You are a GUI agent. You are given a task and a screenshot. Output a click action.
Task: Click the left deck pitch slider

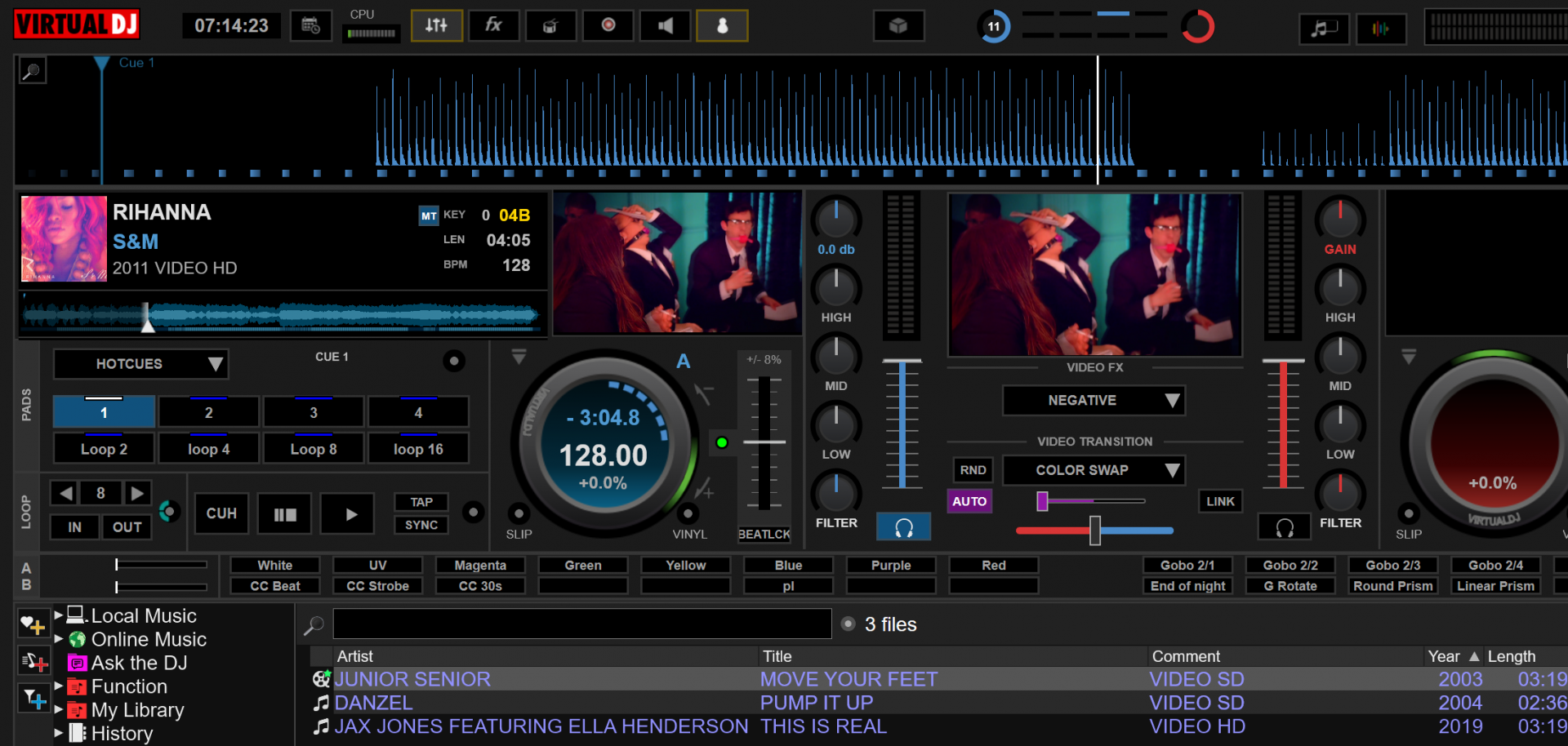pos(764,442)
